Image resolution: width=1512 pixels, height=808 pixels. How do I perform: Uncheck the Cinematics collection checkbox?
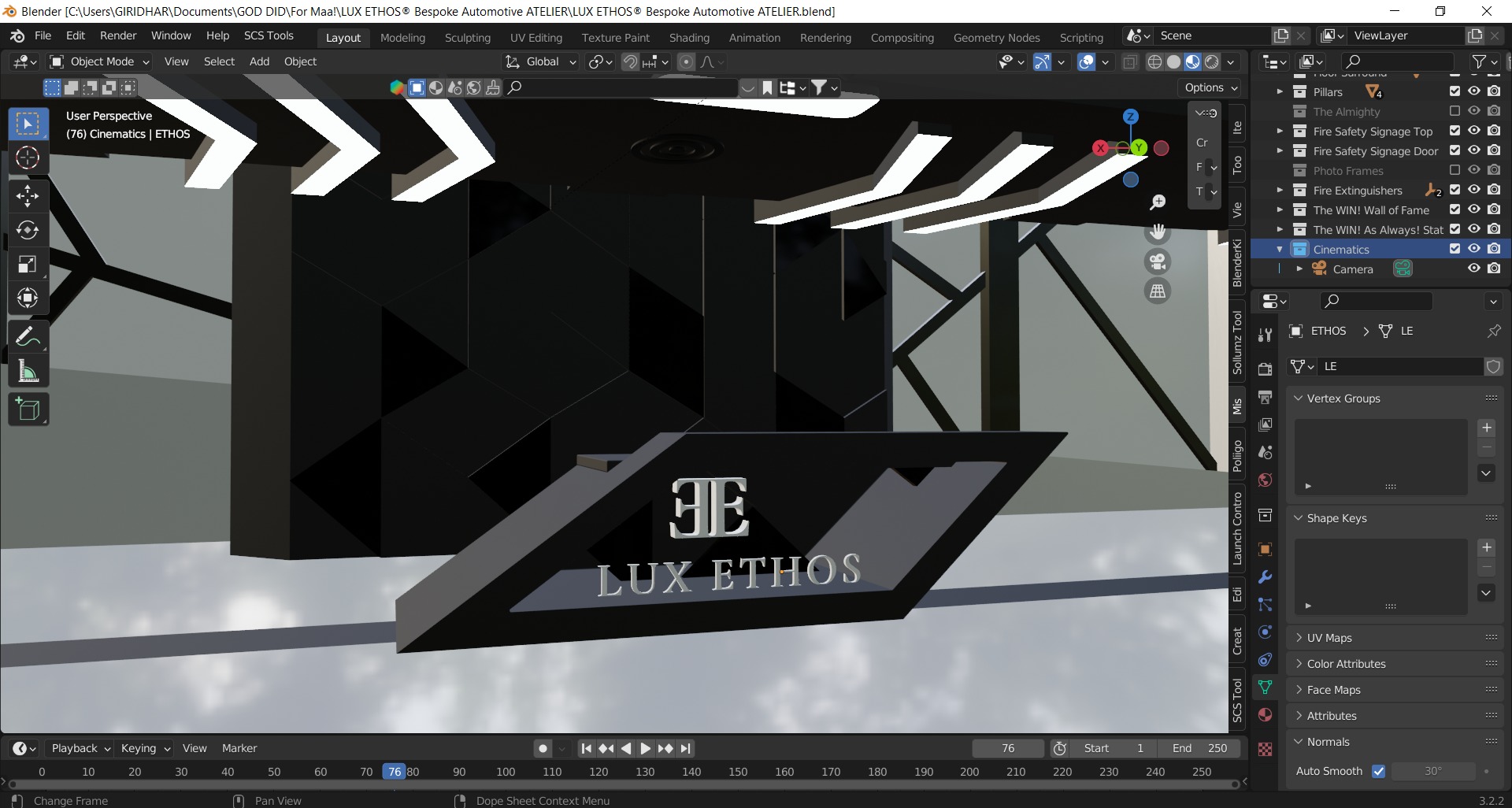pos(1455,249)
